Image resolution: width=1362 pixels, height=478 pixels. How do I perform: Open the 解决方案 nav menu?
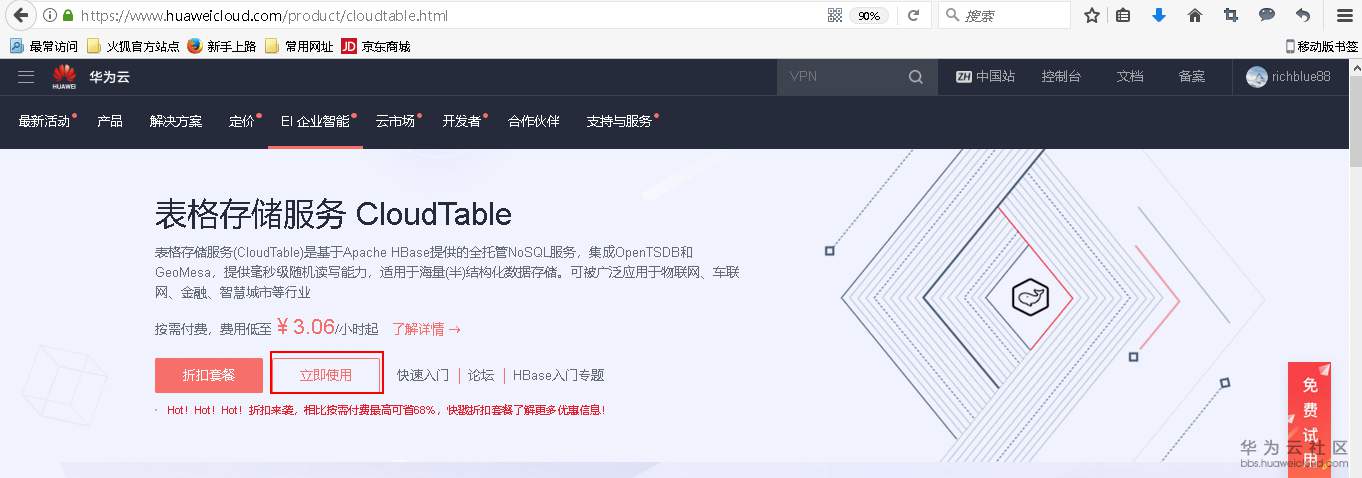[x=176, y=121]
